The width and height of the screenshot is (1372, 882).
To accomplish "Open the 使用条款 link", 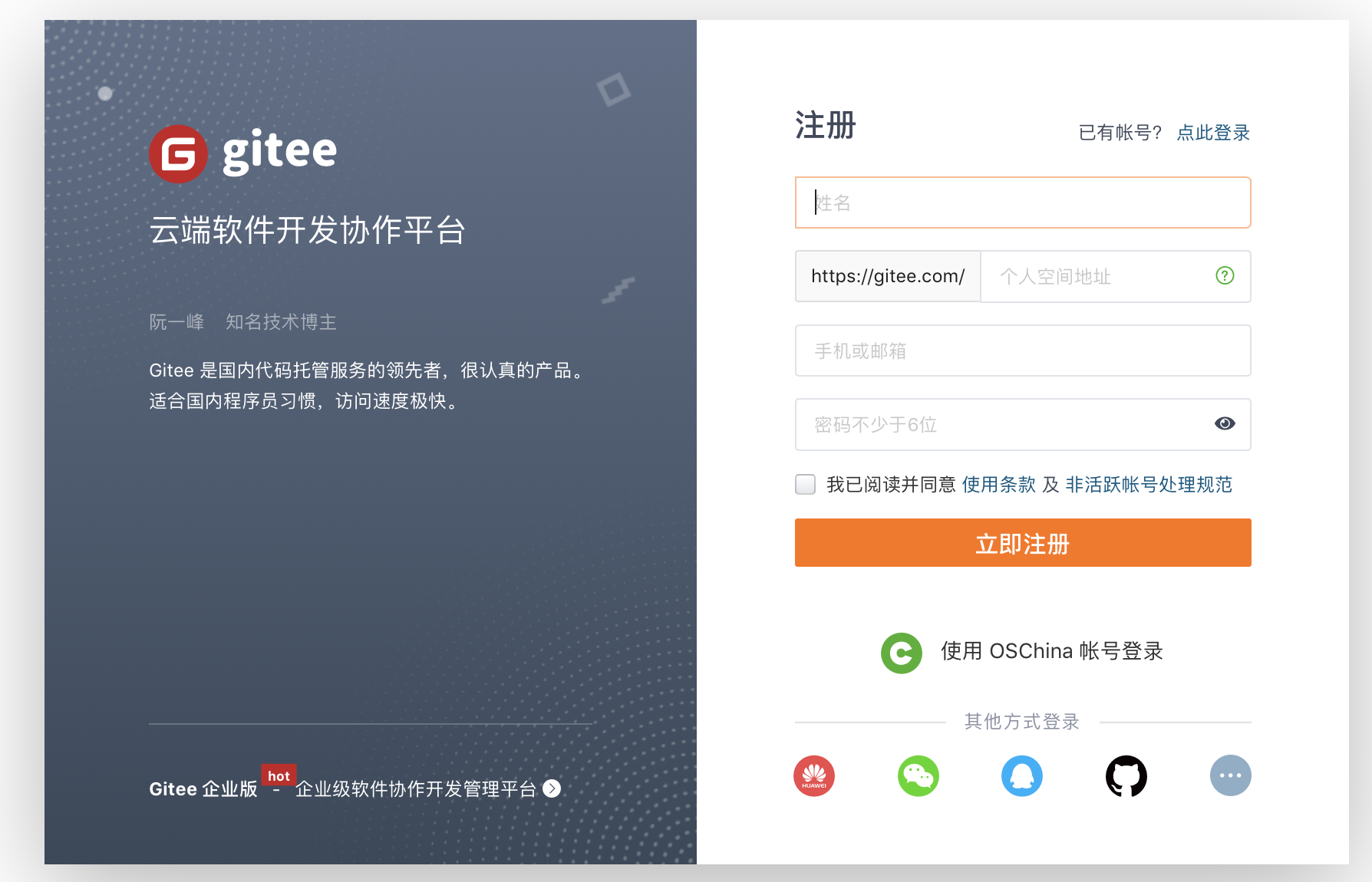I will [x=999, y=485].
